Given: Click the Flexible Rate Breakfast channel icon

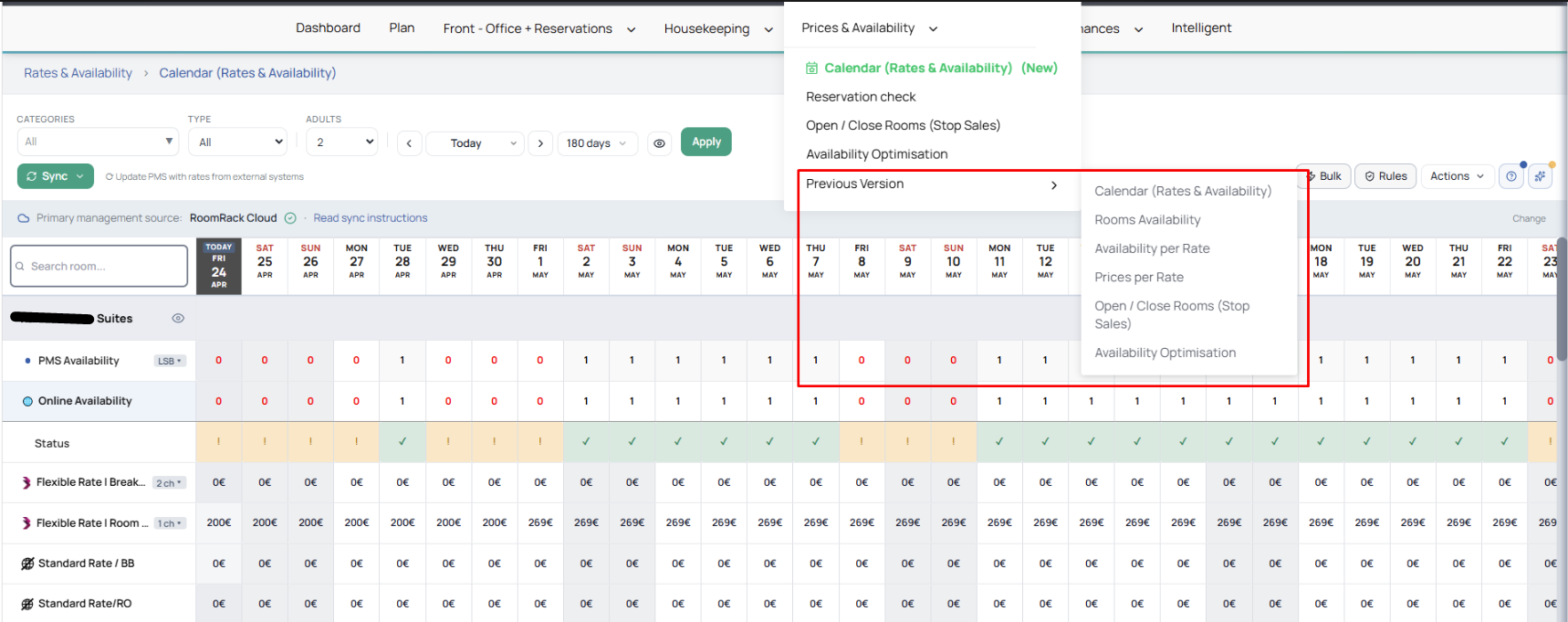Looking at the screenshot, I should pos(26,482).
